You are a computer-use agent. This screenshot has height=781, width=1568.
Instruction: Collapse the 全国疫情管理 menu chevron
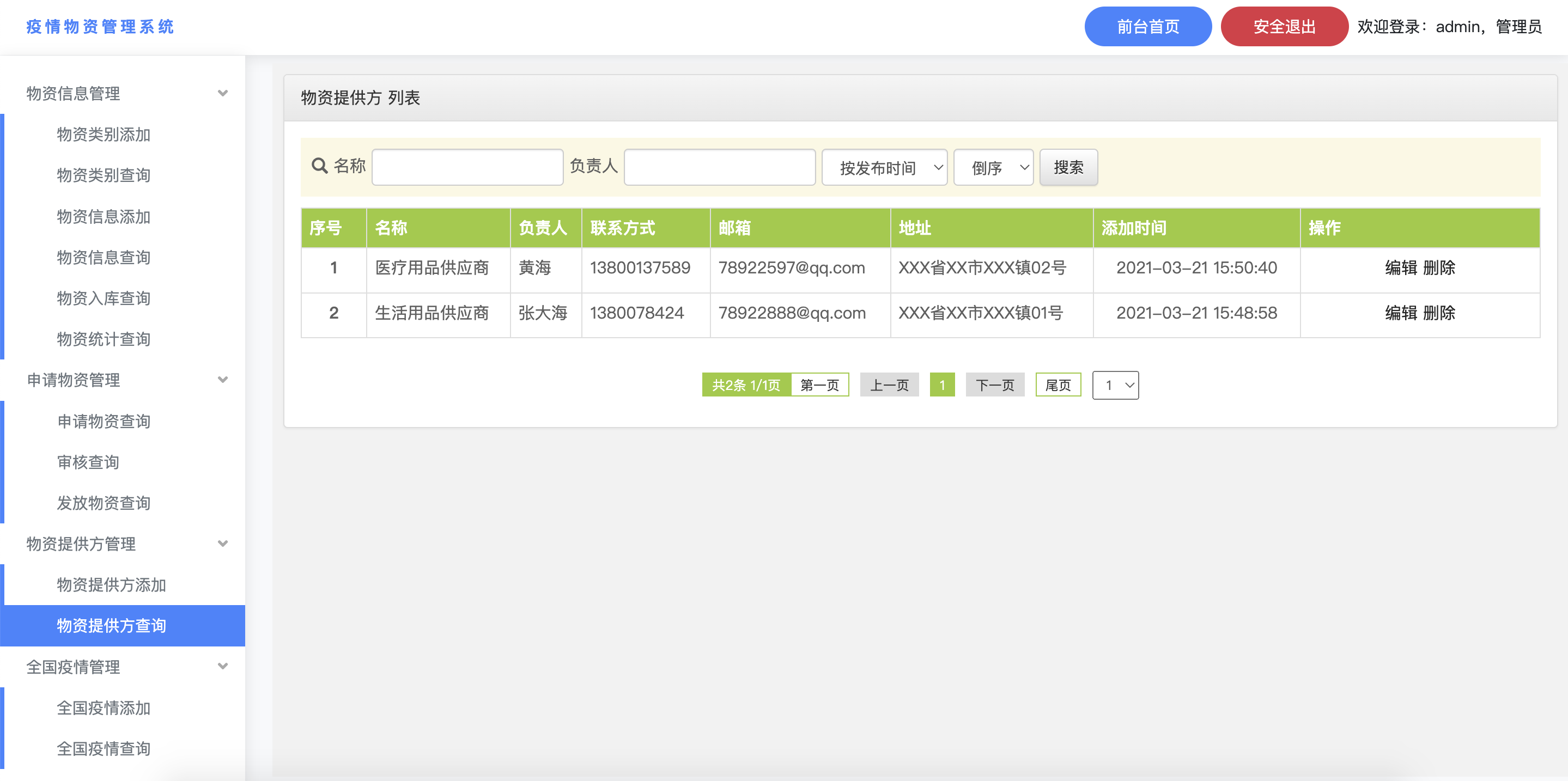click(223, 666)
